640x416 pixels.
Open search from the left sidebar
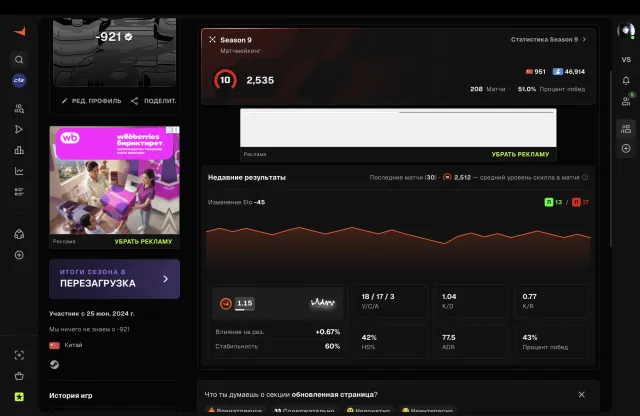[19, 60]
